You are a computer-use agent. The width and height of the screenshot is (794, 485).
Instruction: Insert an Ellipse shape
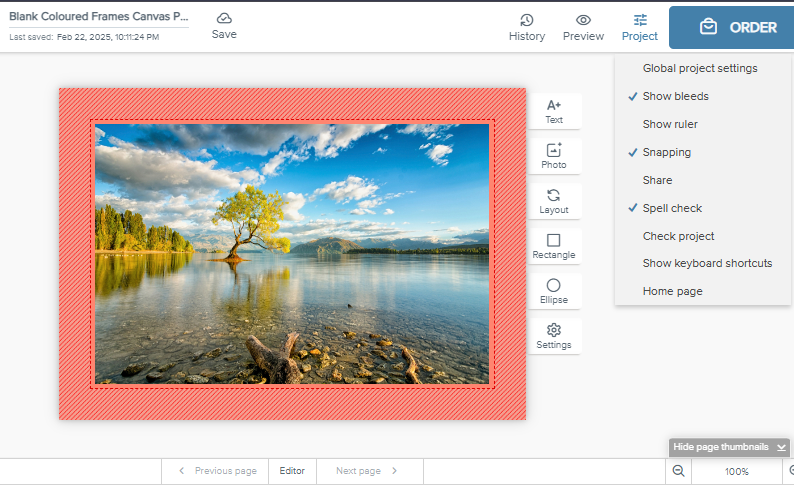554,292
